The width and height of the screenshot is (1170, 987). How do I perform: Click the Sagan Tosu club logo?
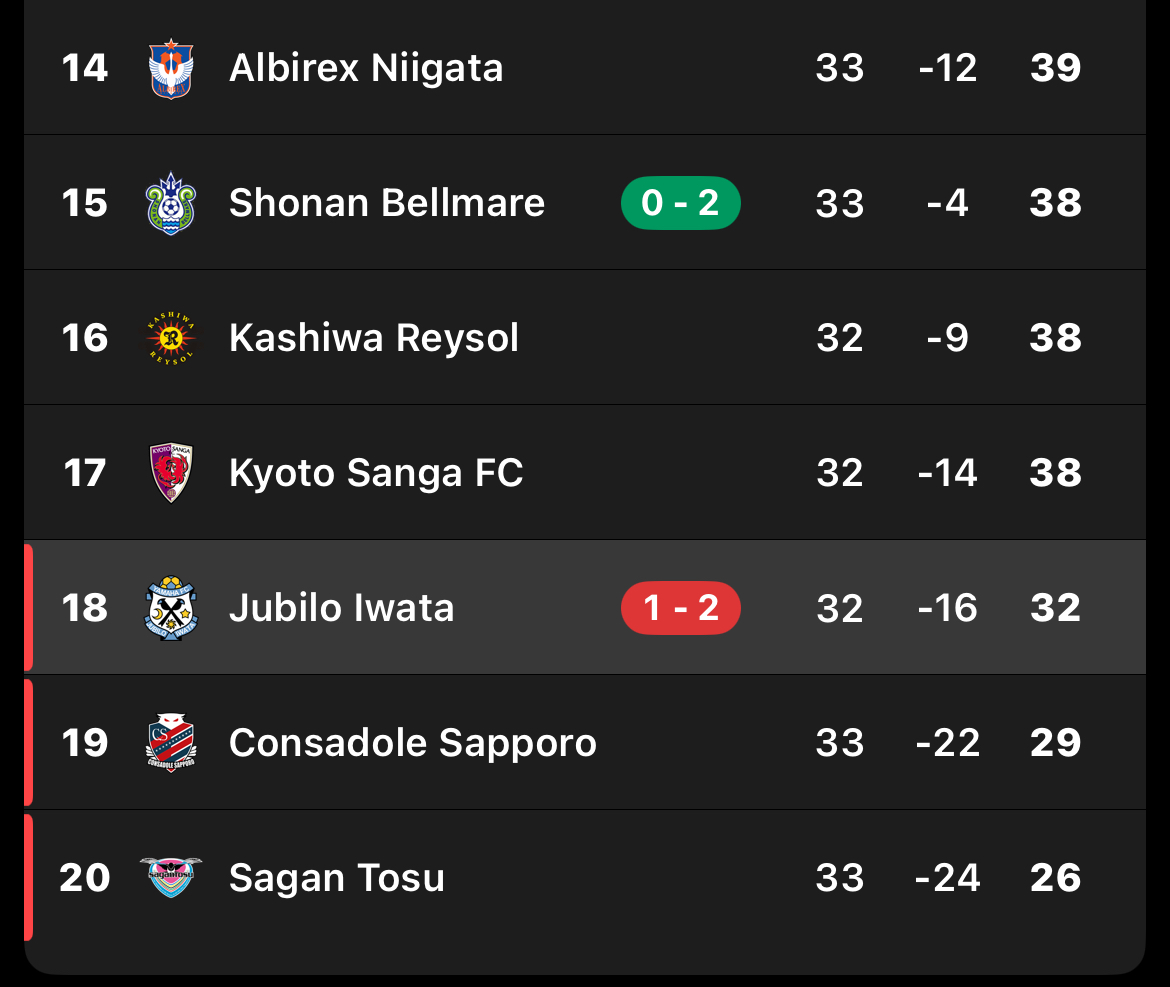[171, 877]
